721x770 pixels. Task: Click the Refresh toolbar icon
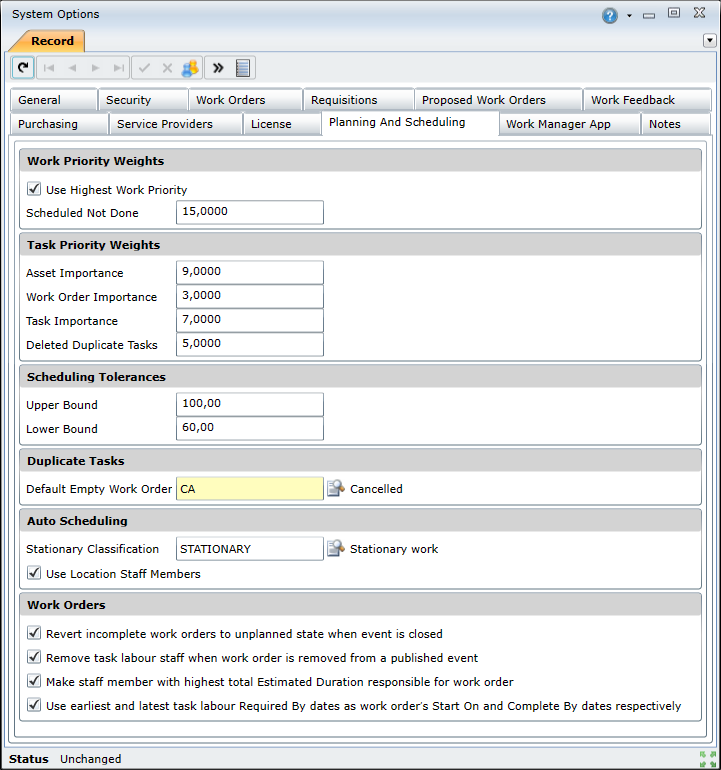tap(24, 68)
